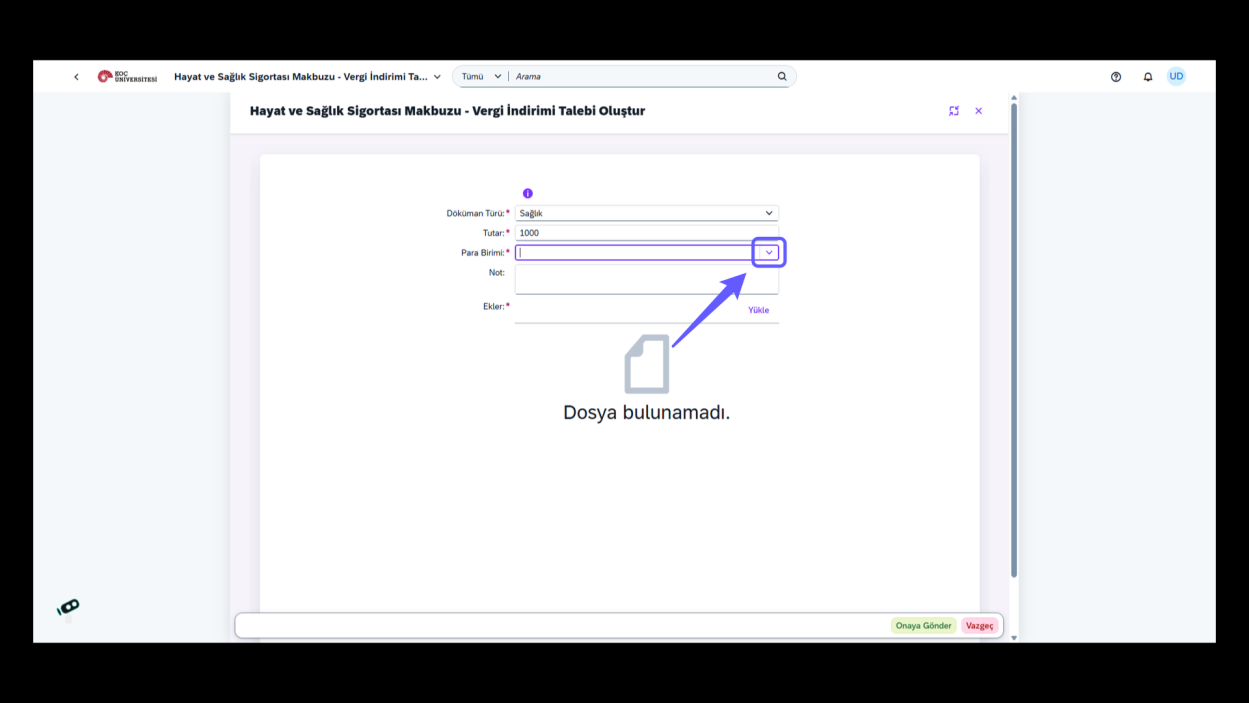Expand the Tümü search scope dropdown

click(481, 77)
